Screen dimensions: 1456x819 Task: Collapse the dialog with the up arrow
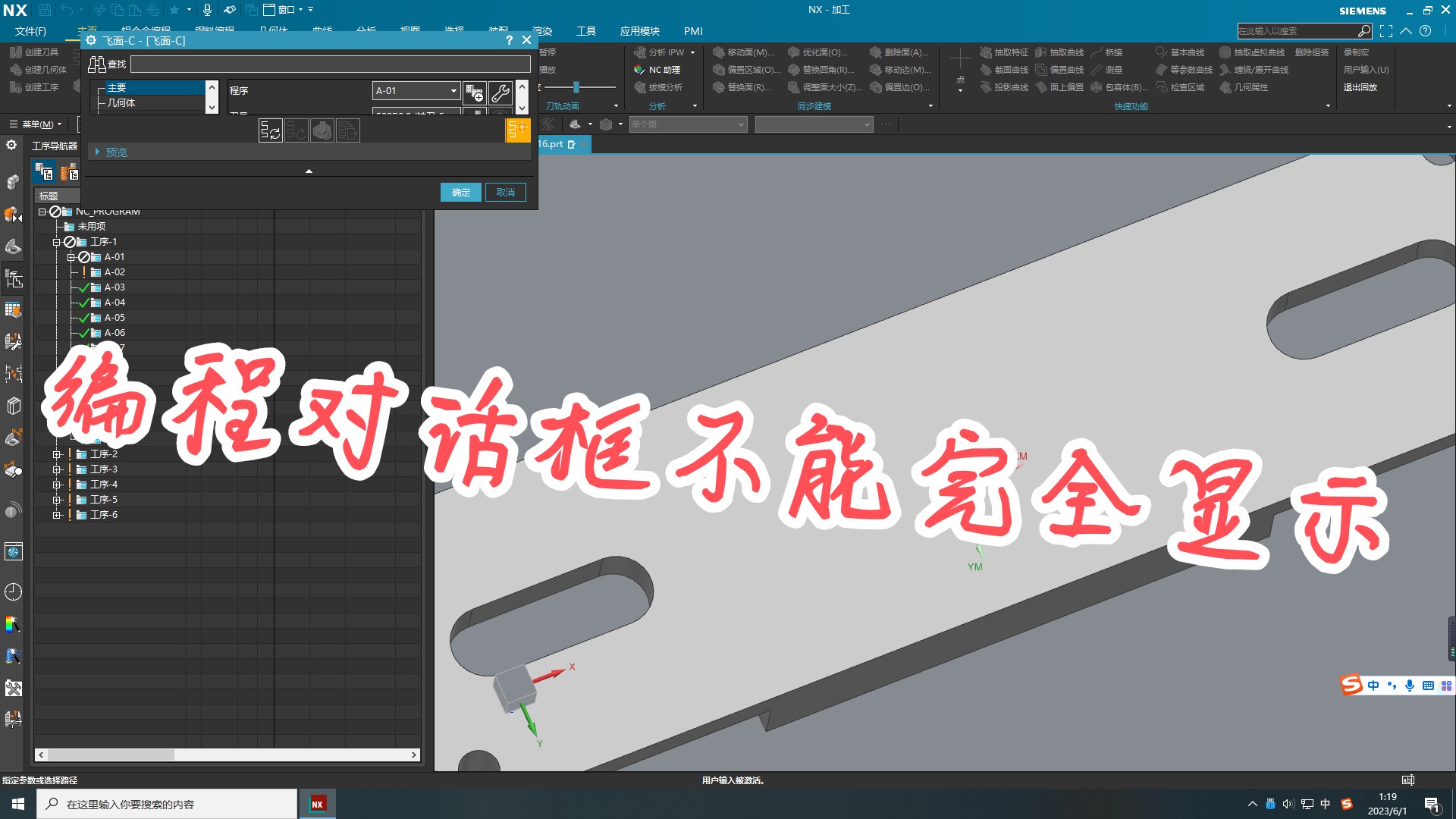[309, 171]
